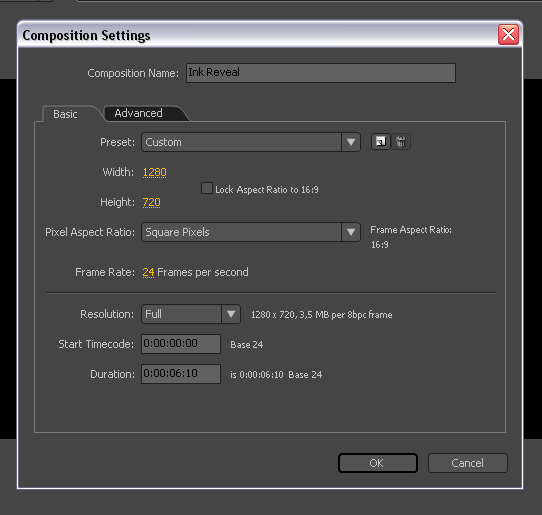Viewport: 542px width, 515px height.
Task: Click the Start Timecode field
Action: [181, 344]
